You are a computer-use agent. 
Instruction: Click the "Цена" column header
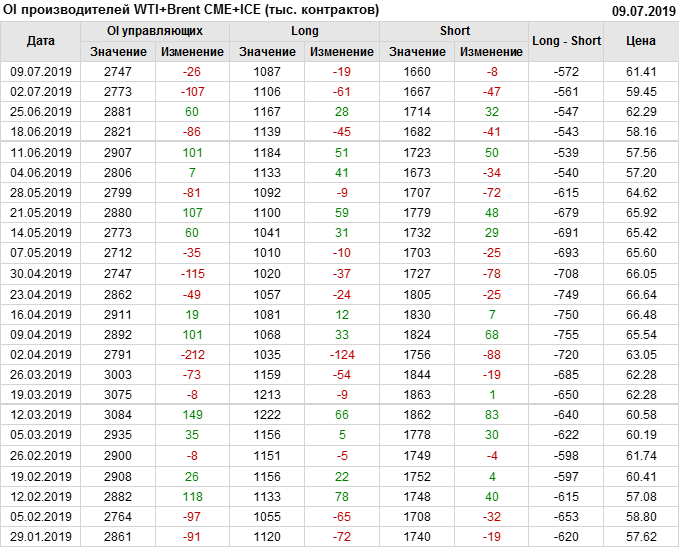[x=641, y=41]
